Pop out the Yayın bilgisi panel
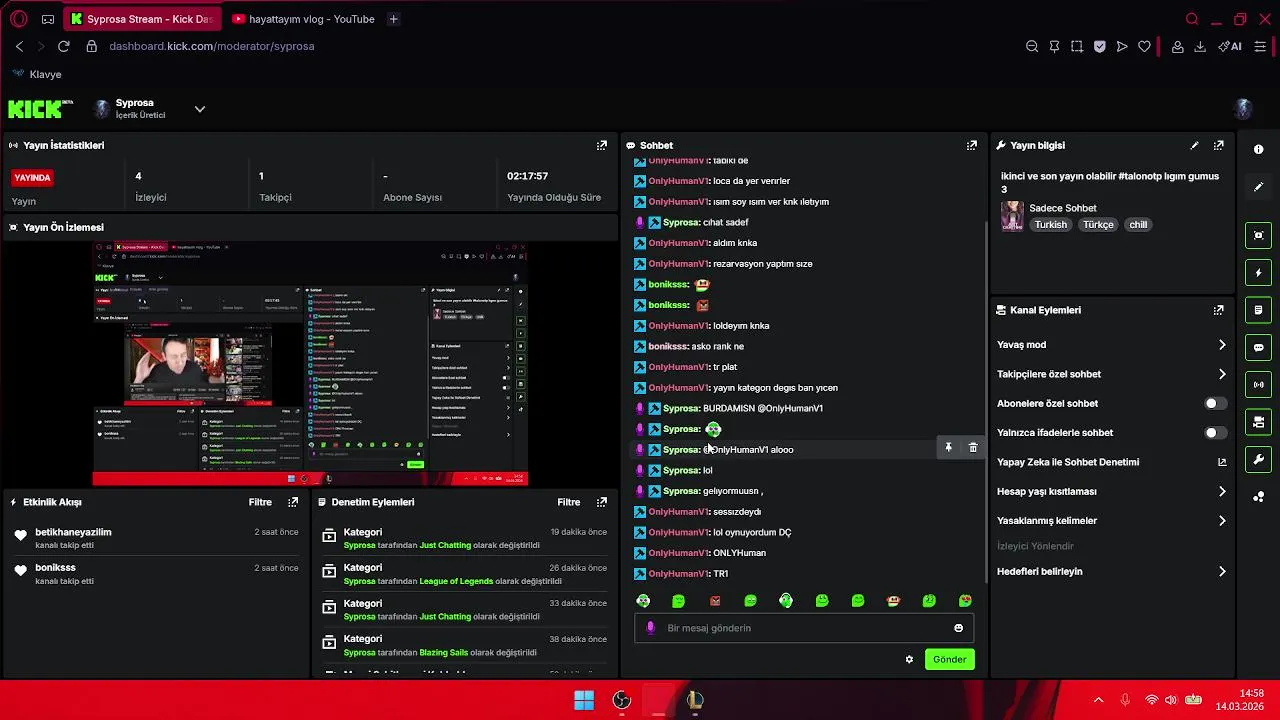The image size is (1280, 720). (1218, 145)
